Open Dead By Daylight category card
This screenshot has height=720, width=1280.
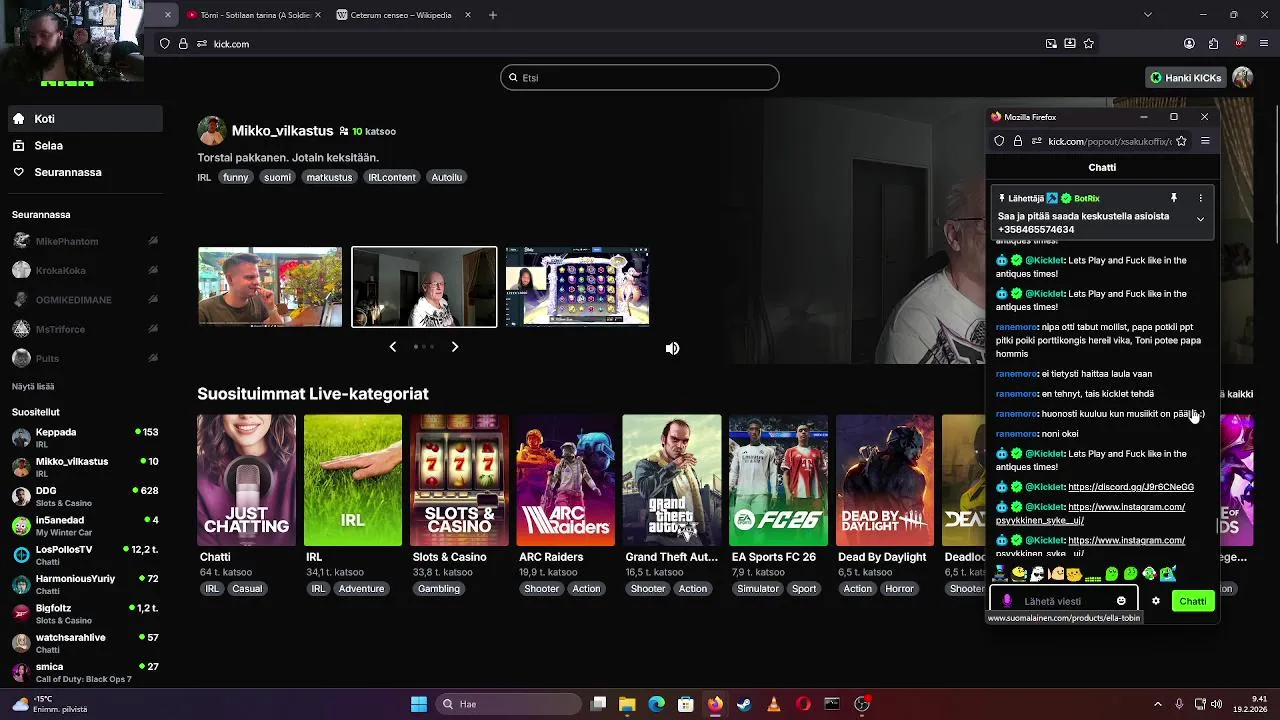coord(885,480)
